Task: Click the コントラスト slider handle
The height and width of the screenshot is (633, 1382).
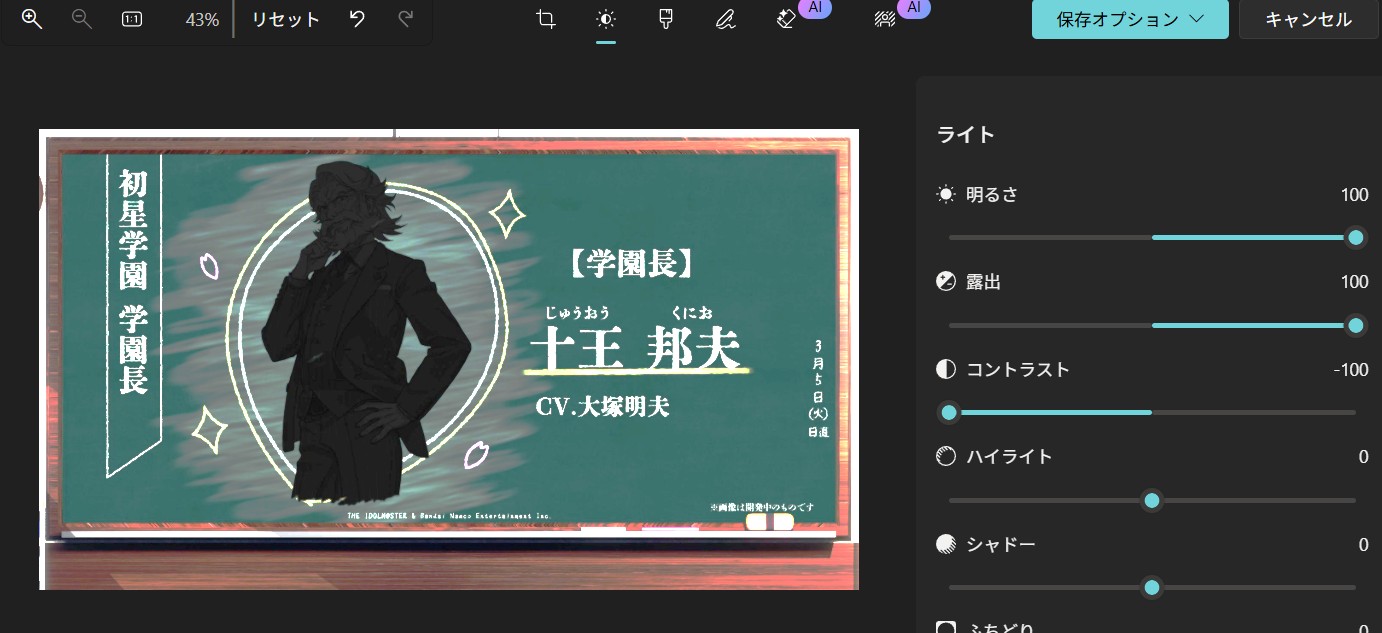Action: pos(949,412)
